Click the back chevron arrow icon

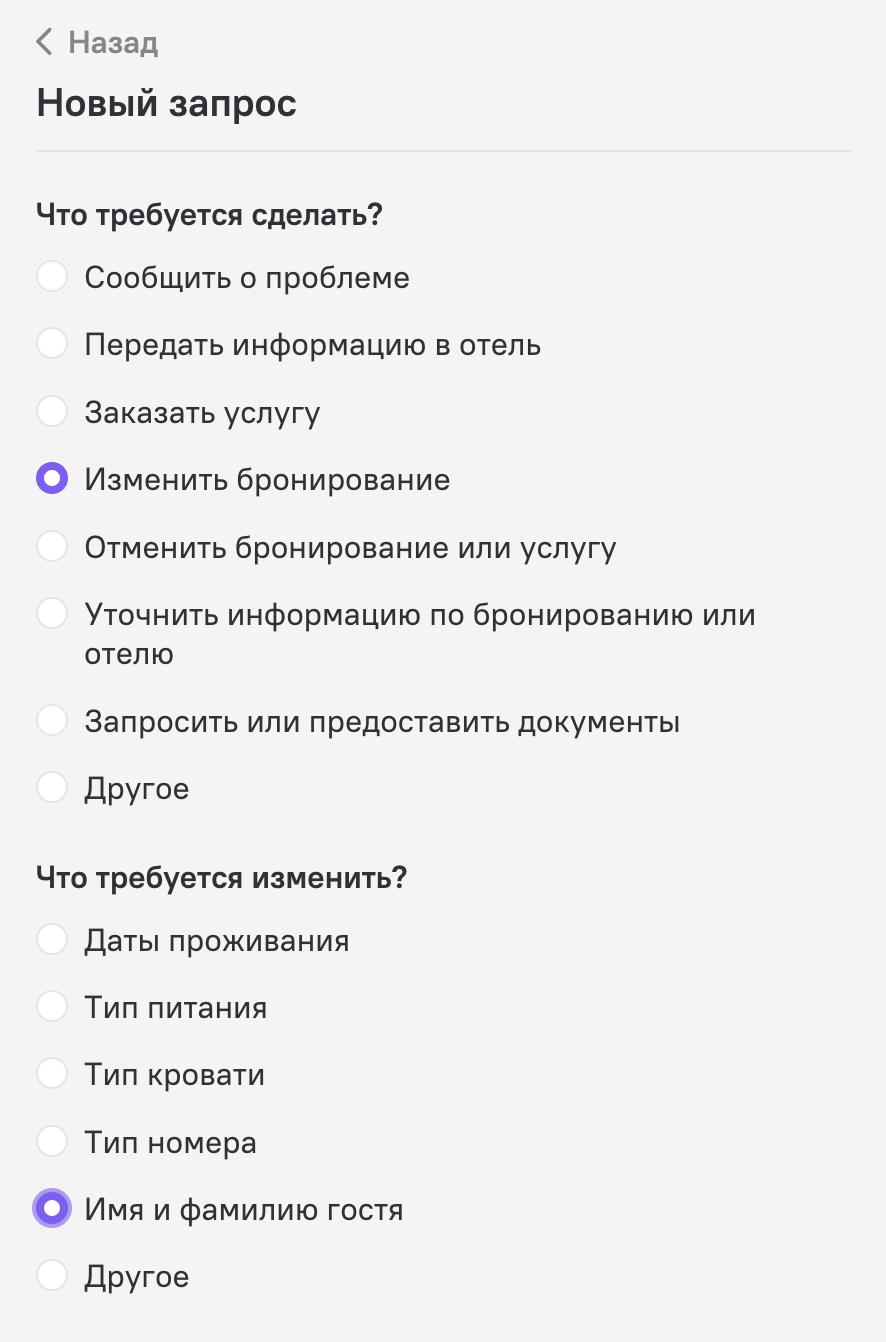click(44, 42)
